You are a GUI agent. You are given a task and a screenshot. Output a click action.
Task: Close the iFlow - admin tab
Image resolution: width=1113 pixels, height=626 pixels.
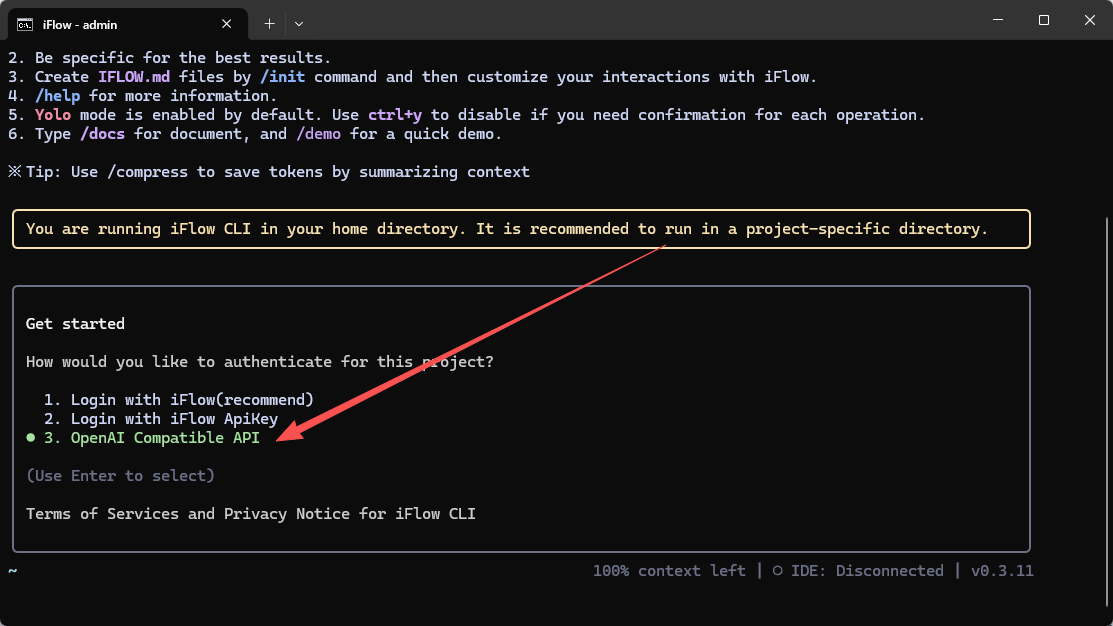(228, 22)
